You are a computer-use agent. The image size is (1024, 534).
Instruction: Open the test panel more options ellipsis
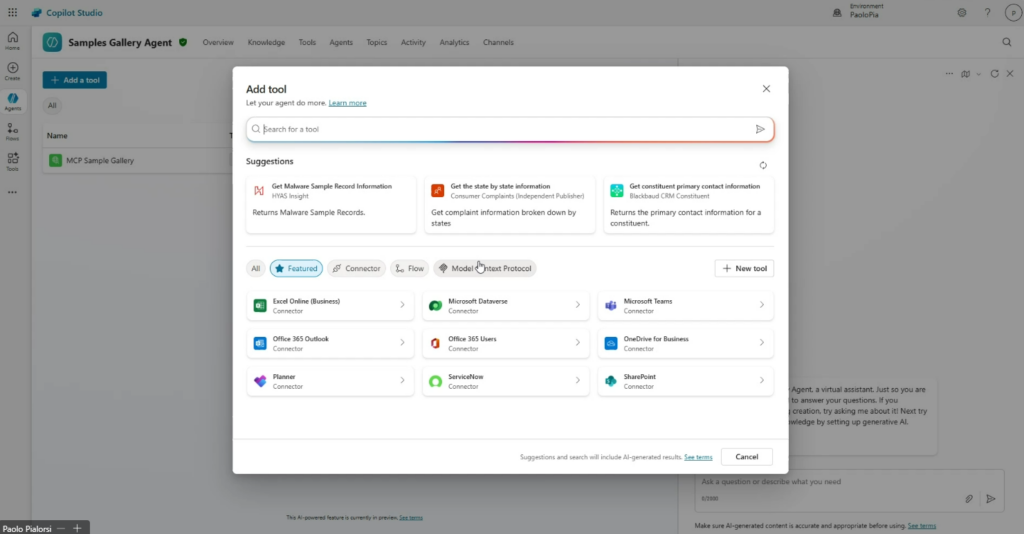[x=949, y=74]
